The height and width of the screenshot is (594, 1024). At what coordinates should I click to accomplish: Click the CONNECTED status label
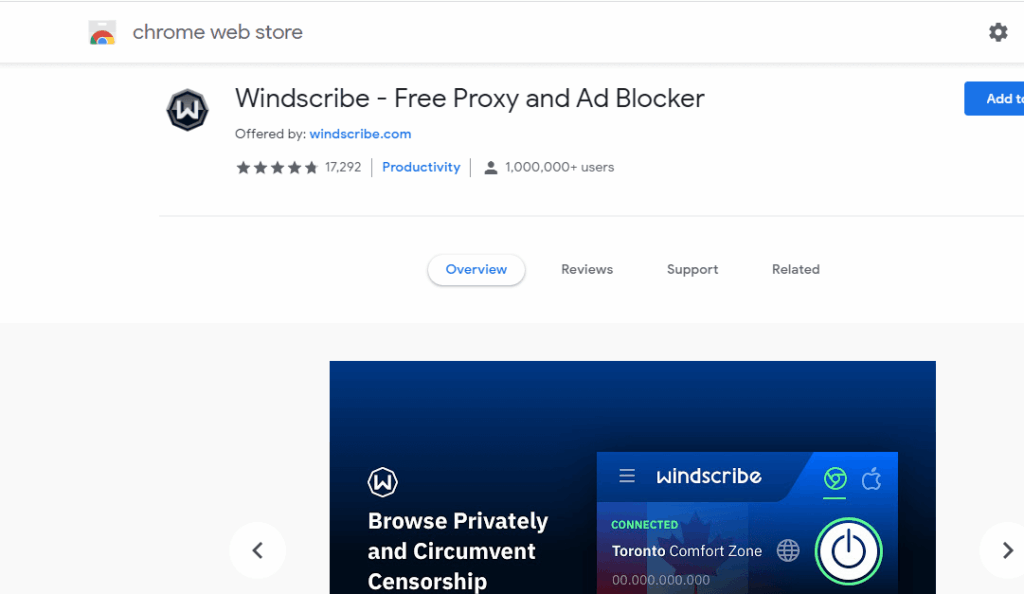[x=645, y=525]
